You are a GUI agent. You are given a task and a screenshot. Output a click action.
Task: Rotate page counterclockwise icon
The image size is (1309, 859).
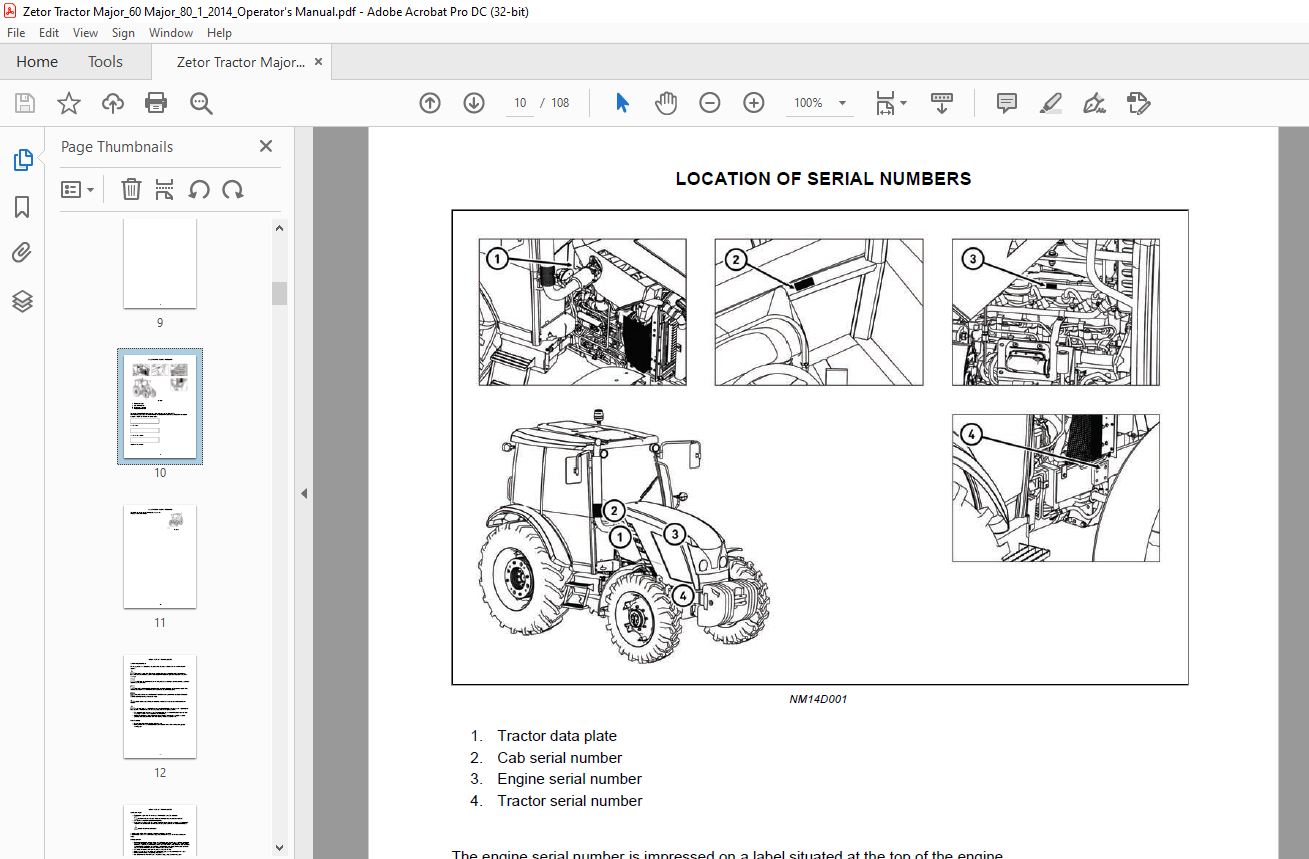tap(199, 189)
